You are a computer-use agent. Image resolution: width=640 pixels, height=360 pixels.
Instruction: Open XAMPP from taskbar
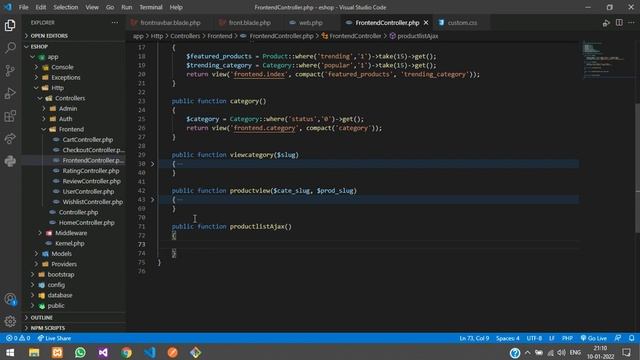coord(57,352)
